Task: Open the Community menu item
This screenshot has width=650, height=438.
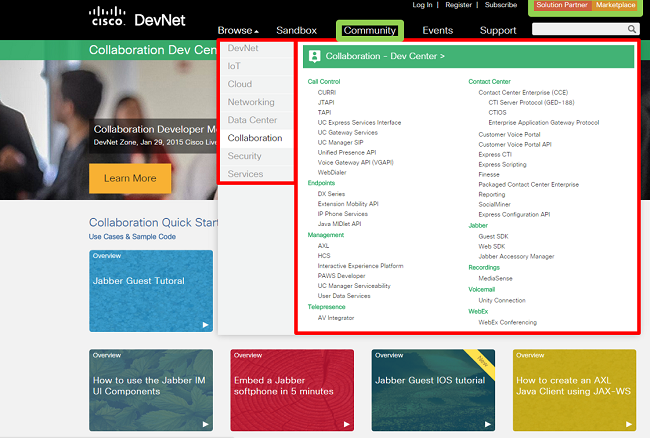Action: click(369, 30)
